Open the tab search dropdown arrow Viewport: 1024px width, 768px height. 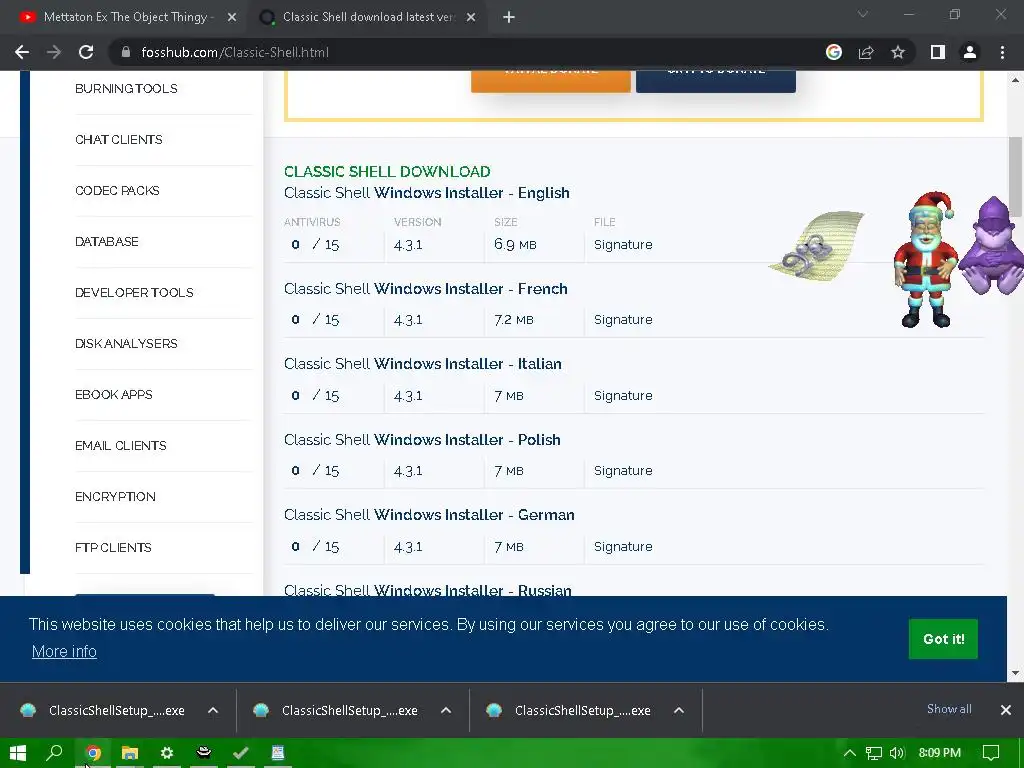pyautogui.click(x=863, y=14)
